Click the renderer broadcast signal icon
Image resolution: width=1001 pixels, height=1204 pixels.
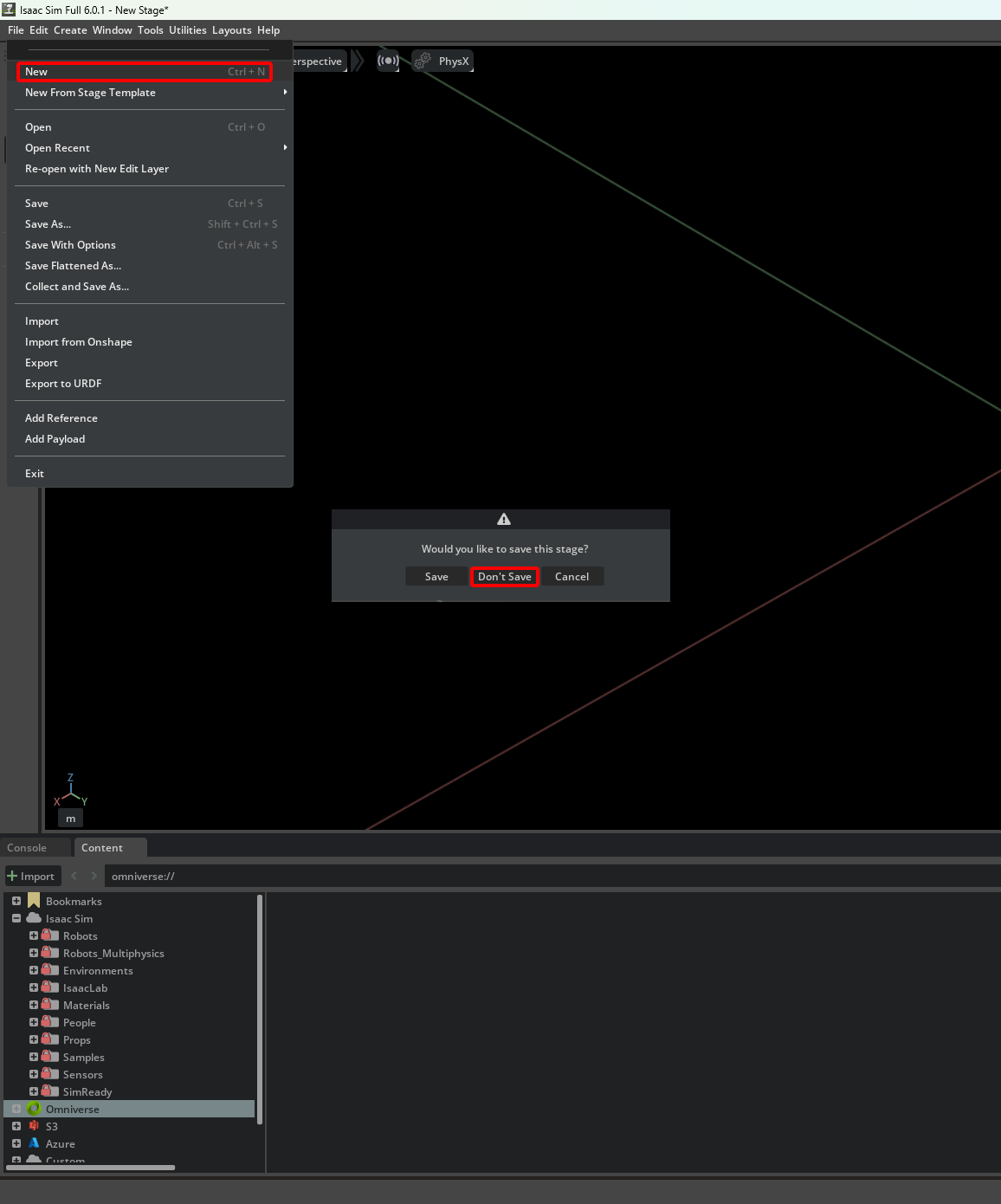(x=388, y=61)
